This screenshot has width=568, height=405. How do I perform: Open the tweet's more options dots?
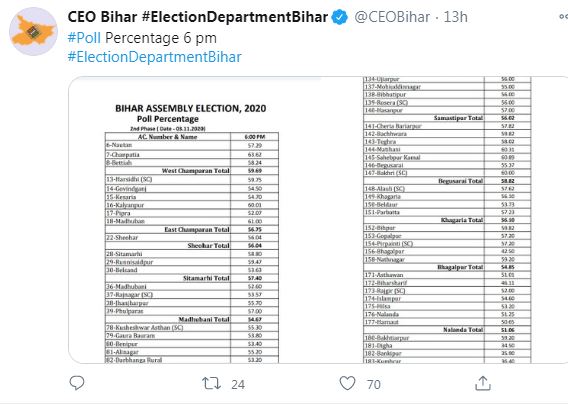pyautogui.click(x=563, y=16)
